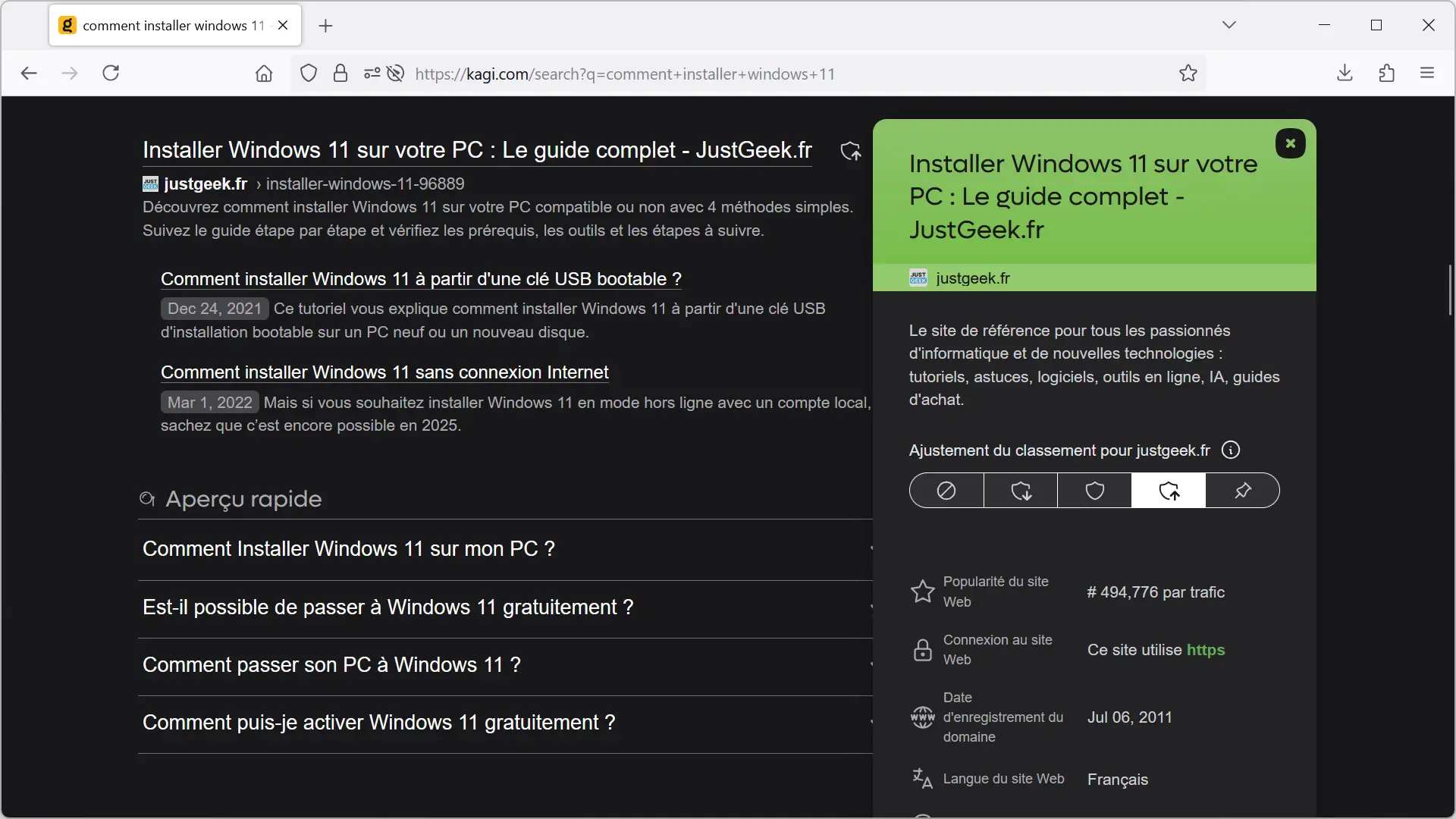Click 'Jul 06, 2011' registration date
The width and height of the screenshot is (1456, 819).
coord(1130,717)
